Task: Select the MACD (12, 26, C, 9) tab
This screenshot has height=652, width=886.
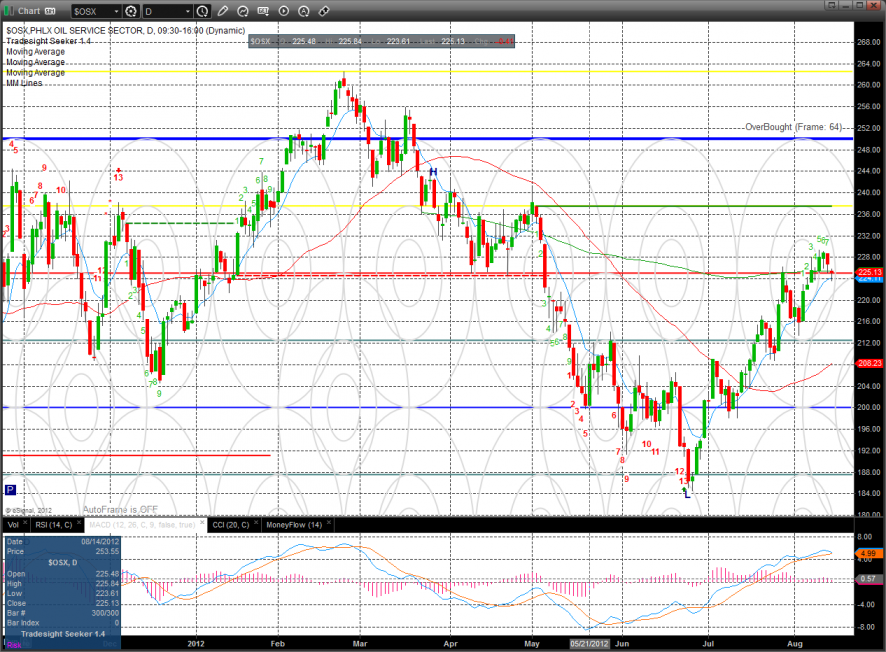Action: coord(142,525)
